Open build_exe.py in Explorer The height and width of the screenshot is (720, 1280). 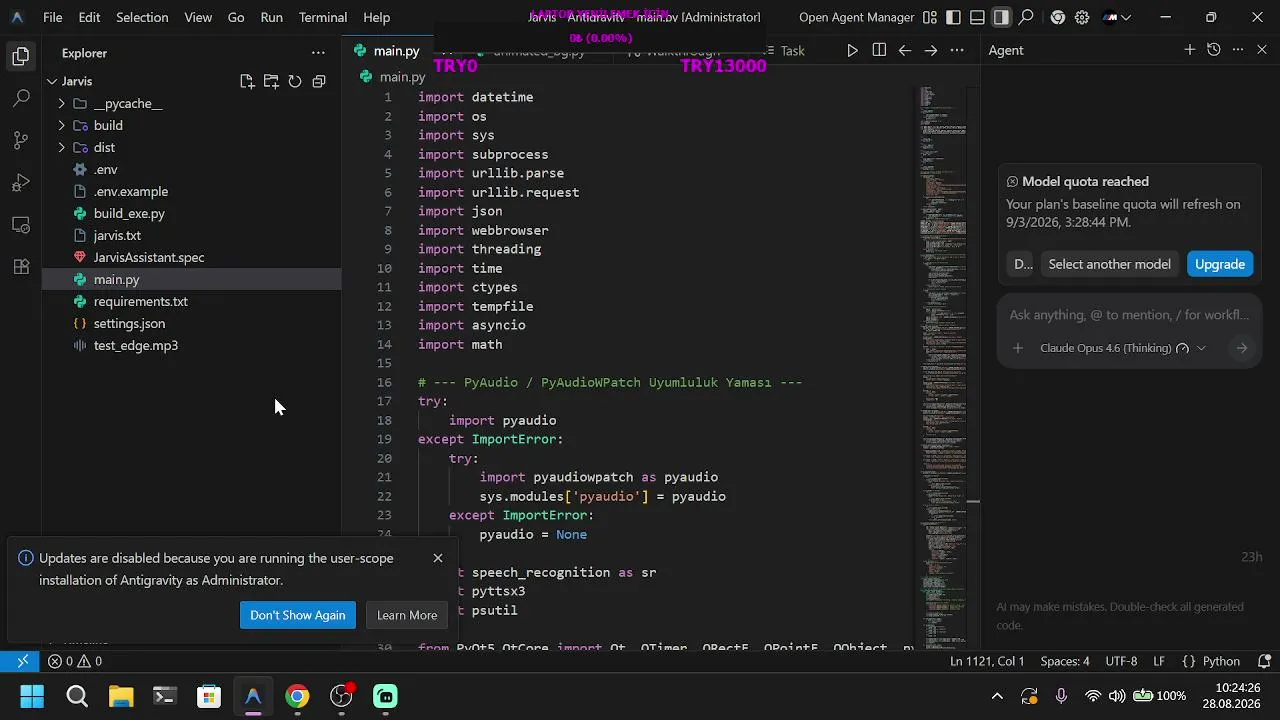click(x=129, y=214)
